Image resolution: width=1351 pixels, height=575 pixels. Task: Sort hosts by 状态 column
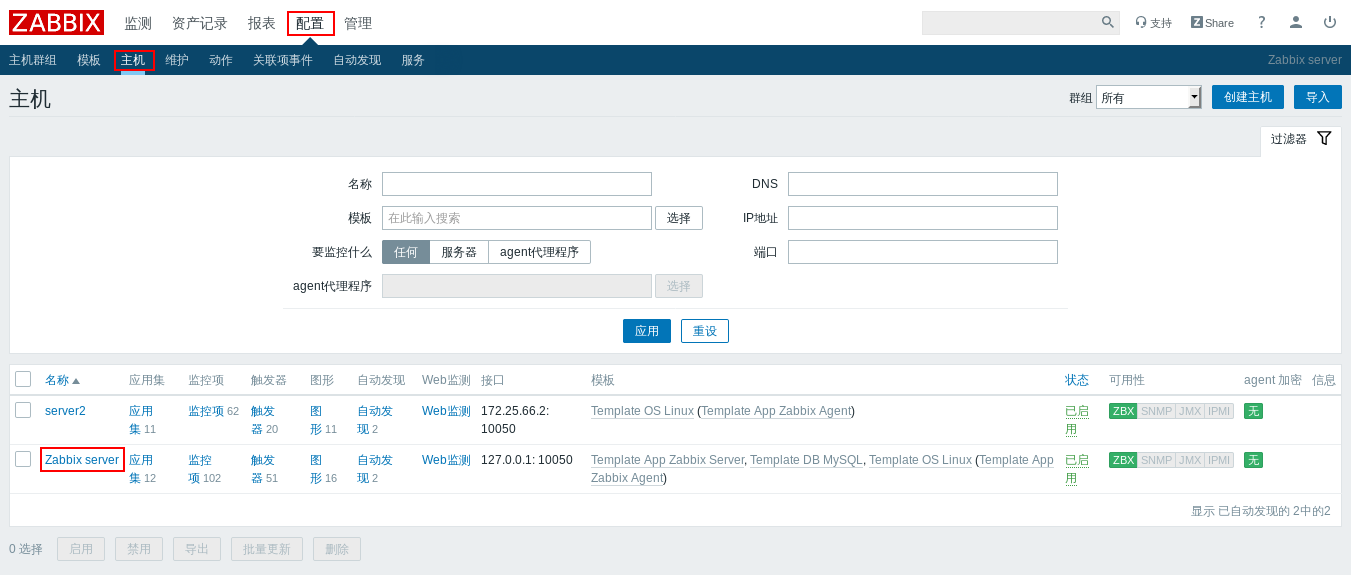tap(1077, 380)
